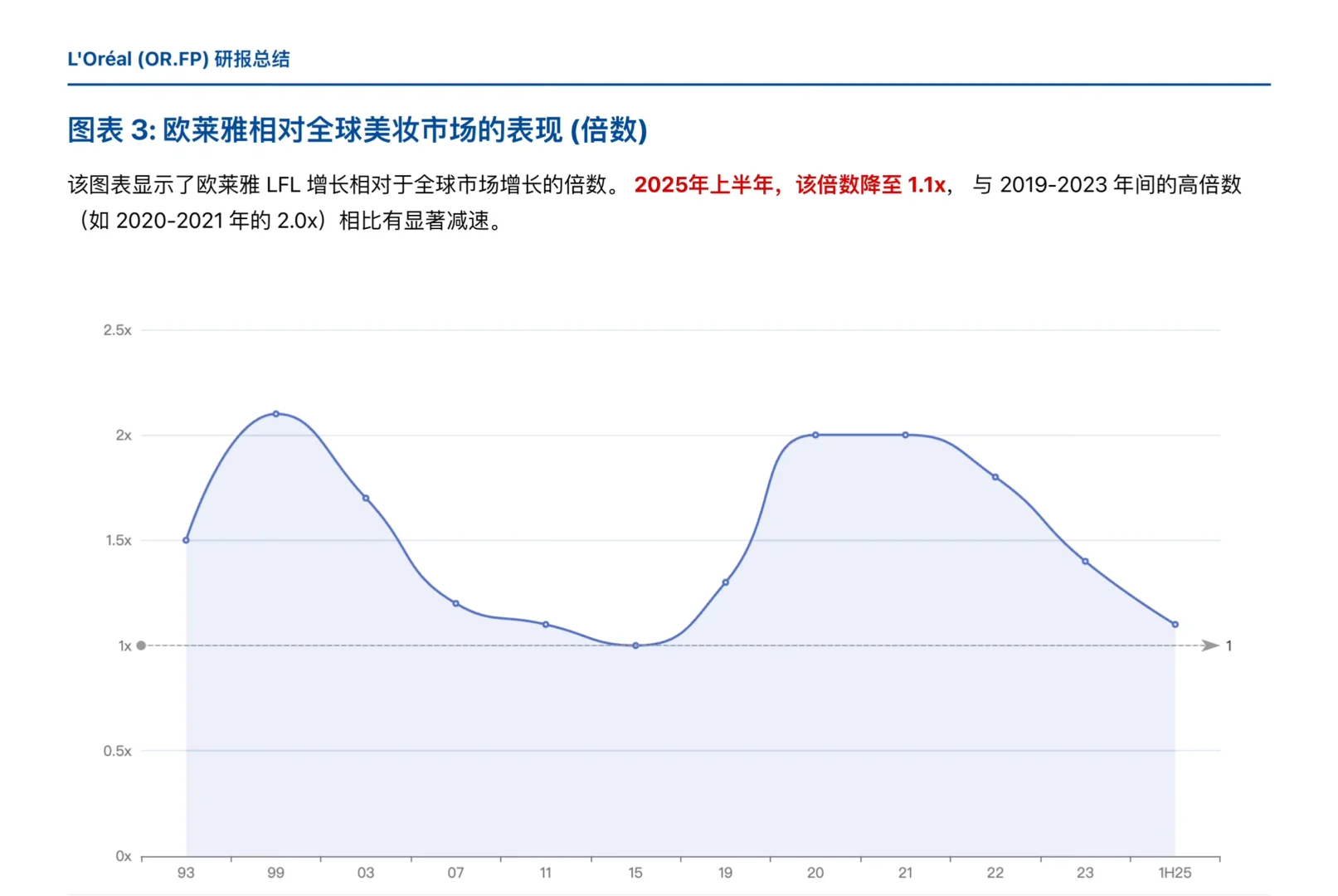Select the lowest data point above year 15
This screenshot has height=896, width=1338.
[x=635, y=645]
